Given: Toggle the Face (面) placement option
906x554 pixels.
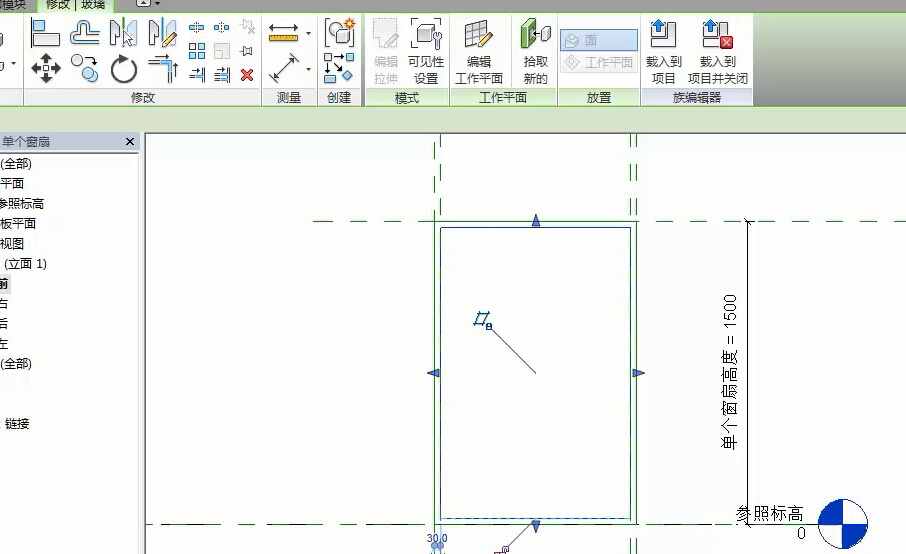Looking at the screenshot, I should click(x=598, y=40).
